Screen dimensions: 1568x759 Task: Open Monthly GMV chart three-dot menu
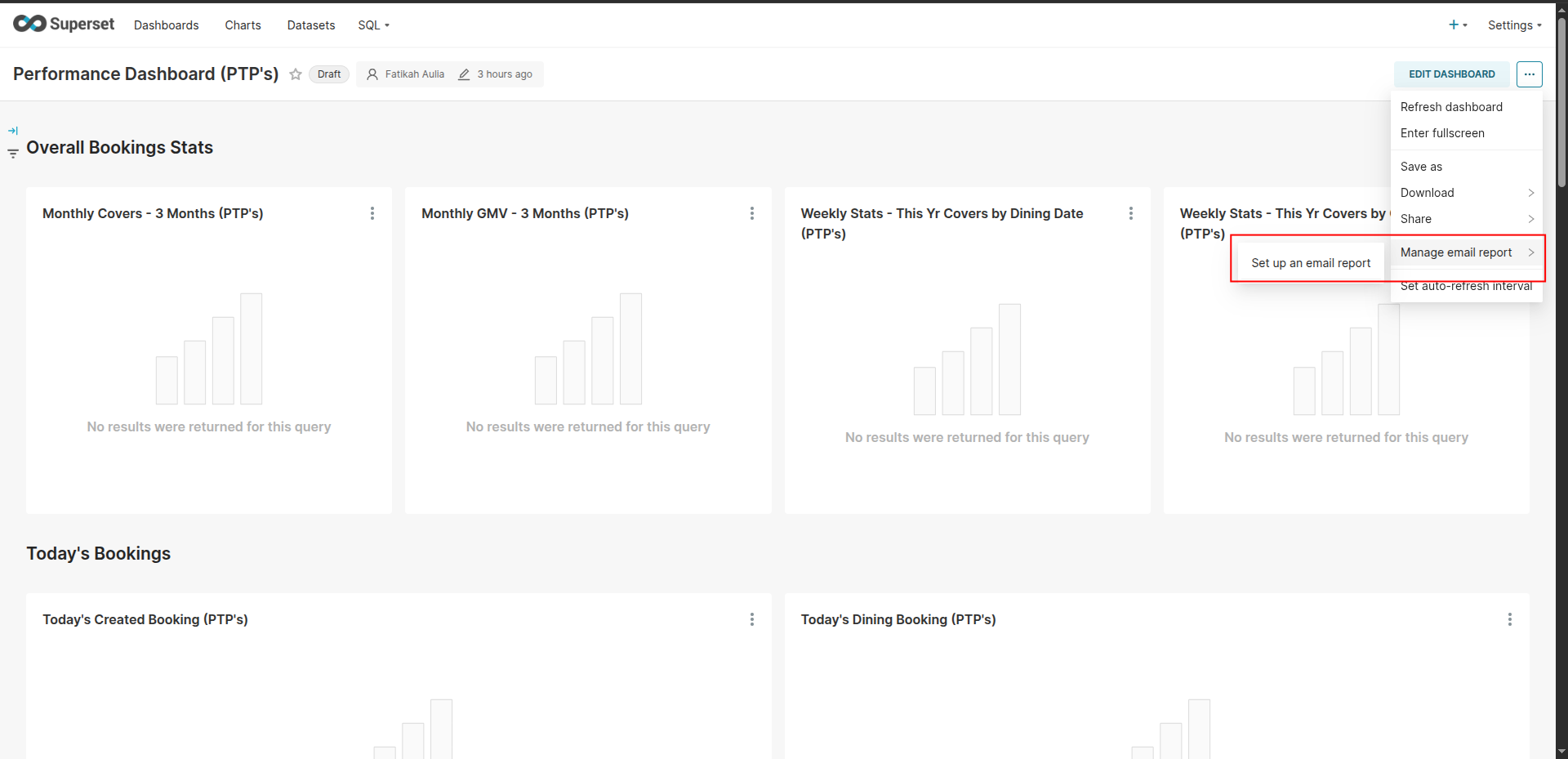(751, 213)
